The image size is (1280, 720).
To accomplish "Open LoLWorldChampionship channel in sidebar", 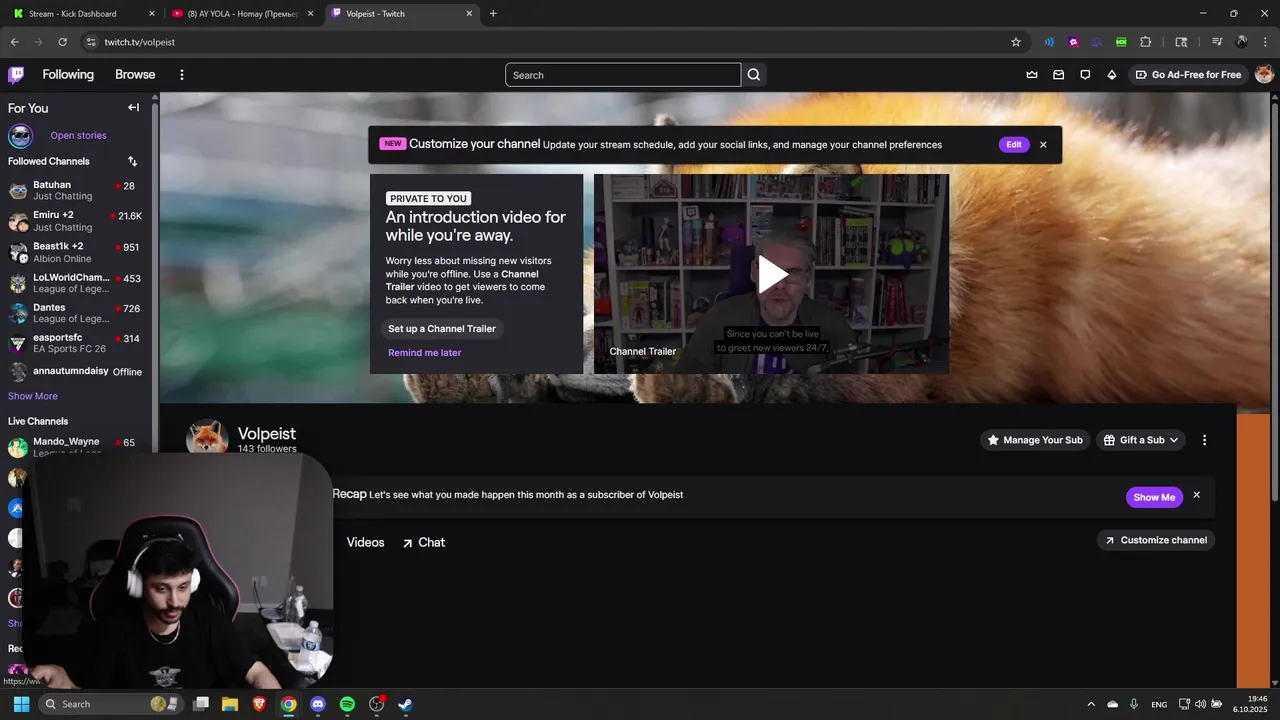I will pyautogui.click(x=76, y=283).
